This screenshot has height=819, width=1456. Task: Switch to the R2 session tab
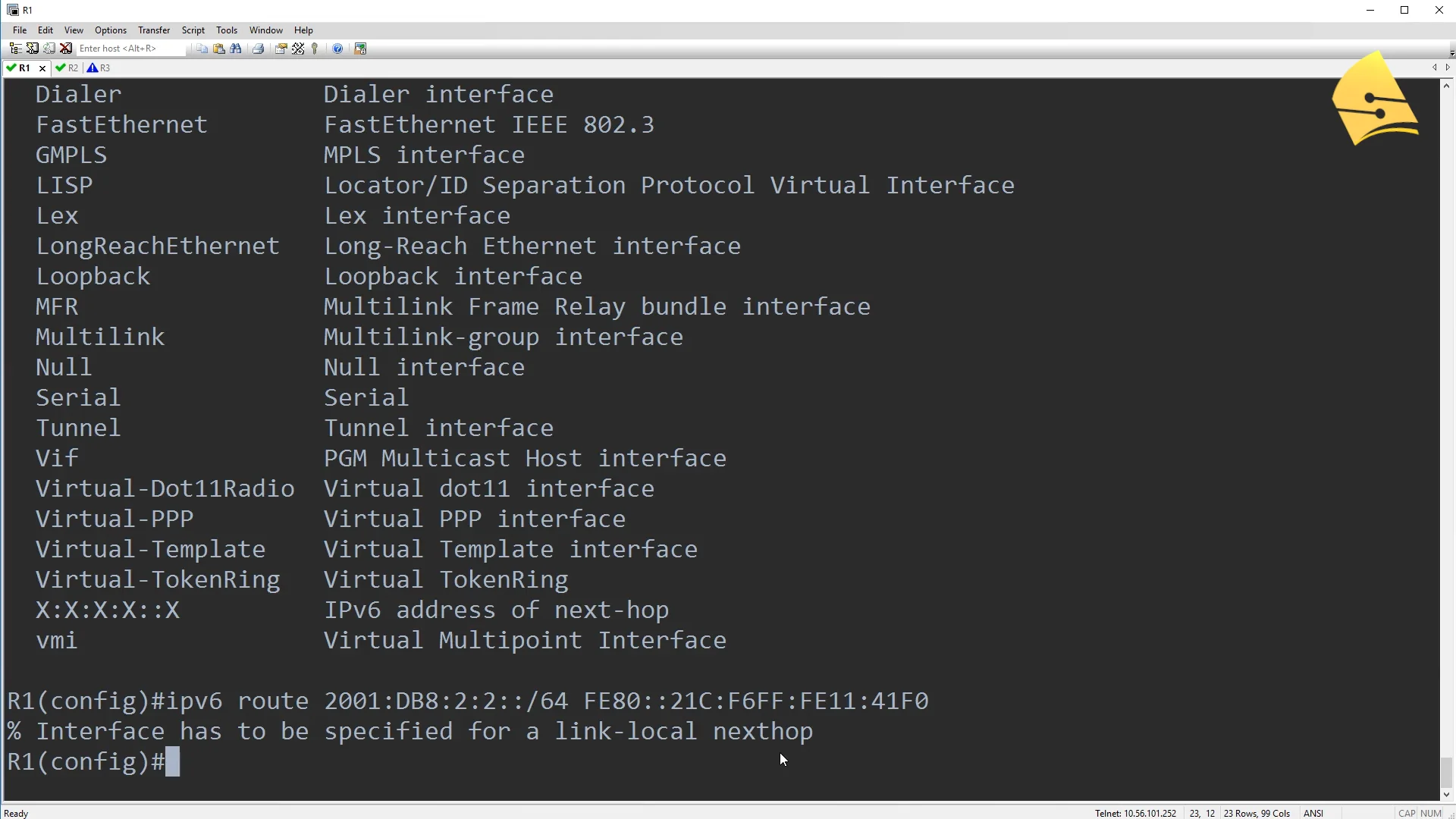(67, 68)
